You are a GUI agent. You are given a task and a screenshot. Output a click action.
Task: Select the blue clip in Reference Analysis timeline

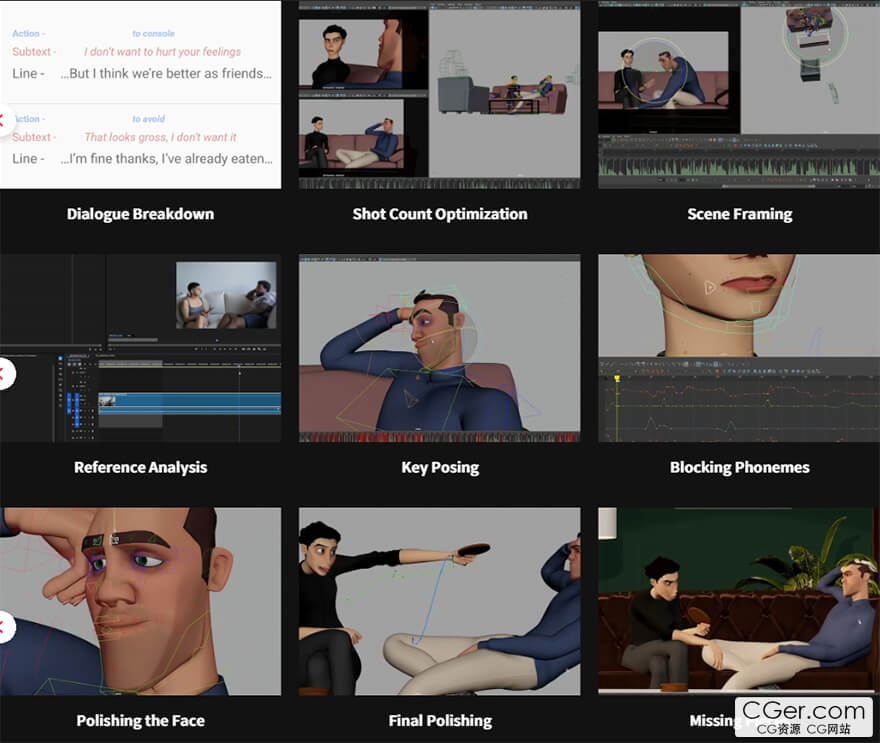(x=190, y=401)
